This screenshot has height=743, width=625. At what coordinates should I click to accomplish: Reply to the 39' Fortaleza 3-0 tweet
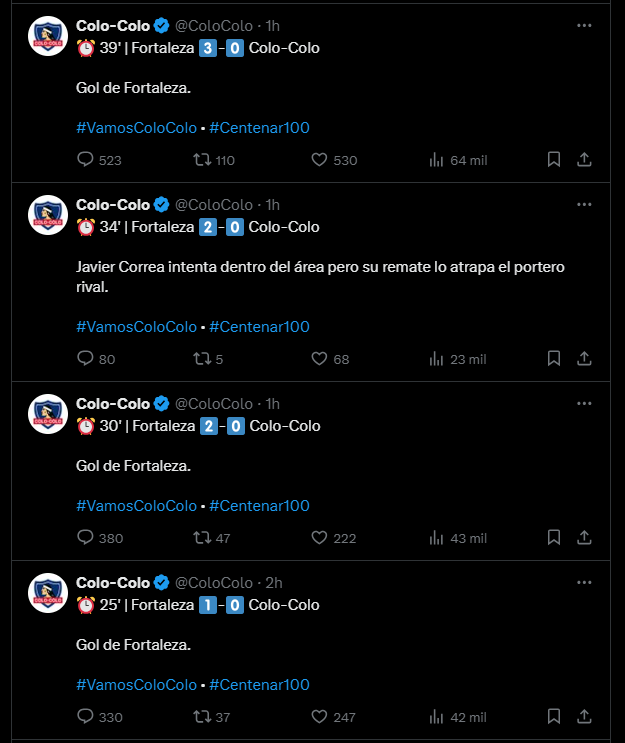(x=85, y=159)
